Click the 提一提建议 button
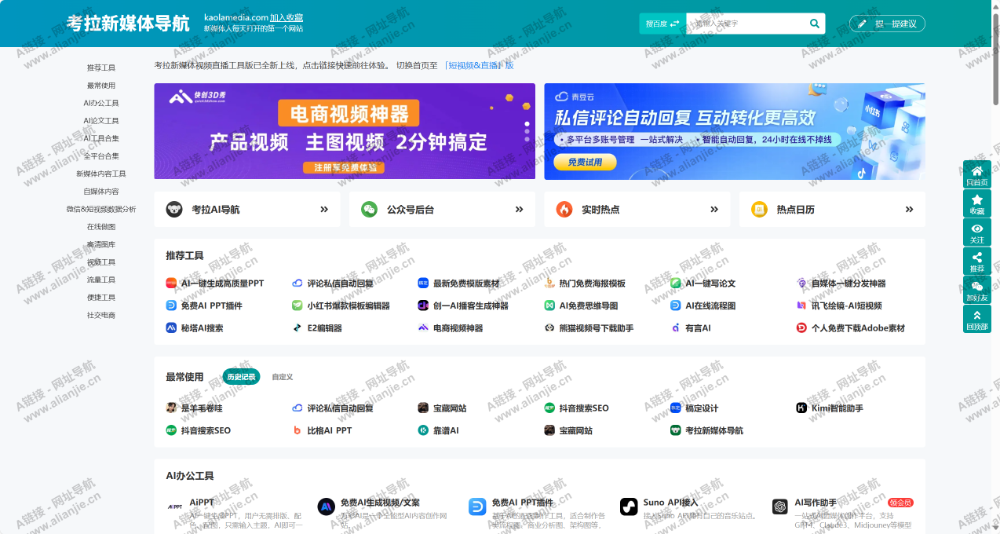 pos(887,24)
